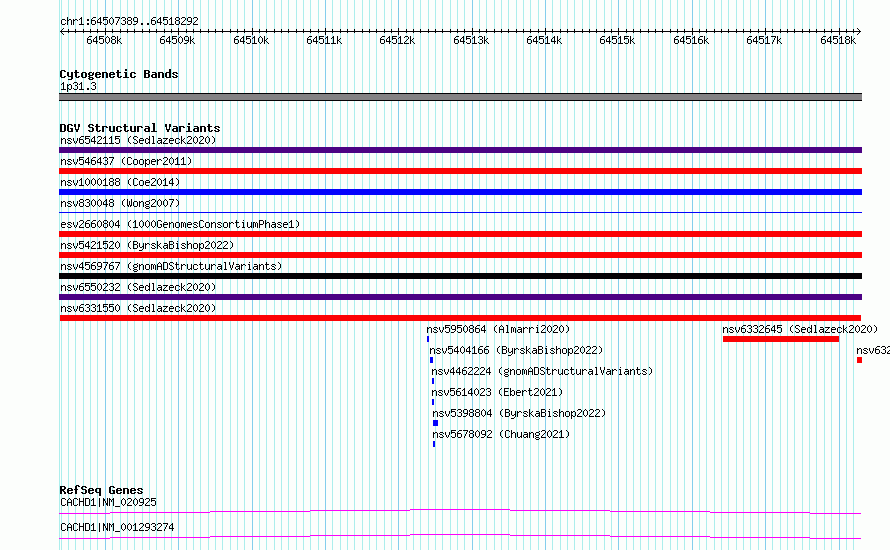The image size is (890, 550).
Task: Open nsv6331550 (Sedlazeck2020) variant label
Action: coord(138,308)
